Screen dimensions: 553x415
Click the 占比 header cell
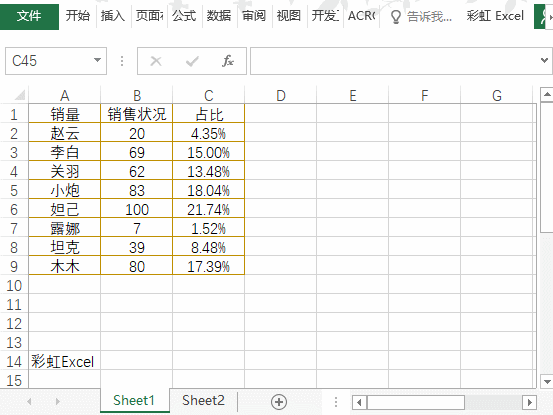209,114
